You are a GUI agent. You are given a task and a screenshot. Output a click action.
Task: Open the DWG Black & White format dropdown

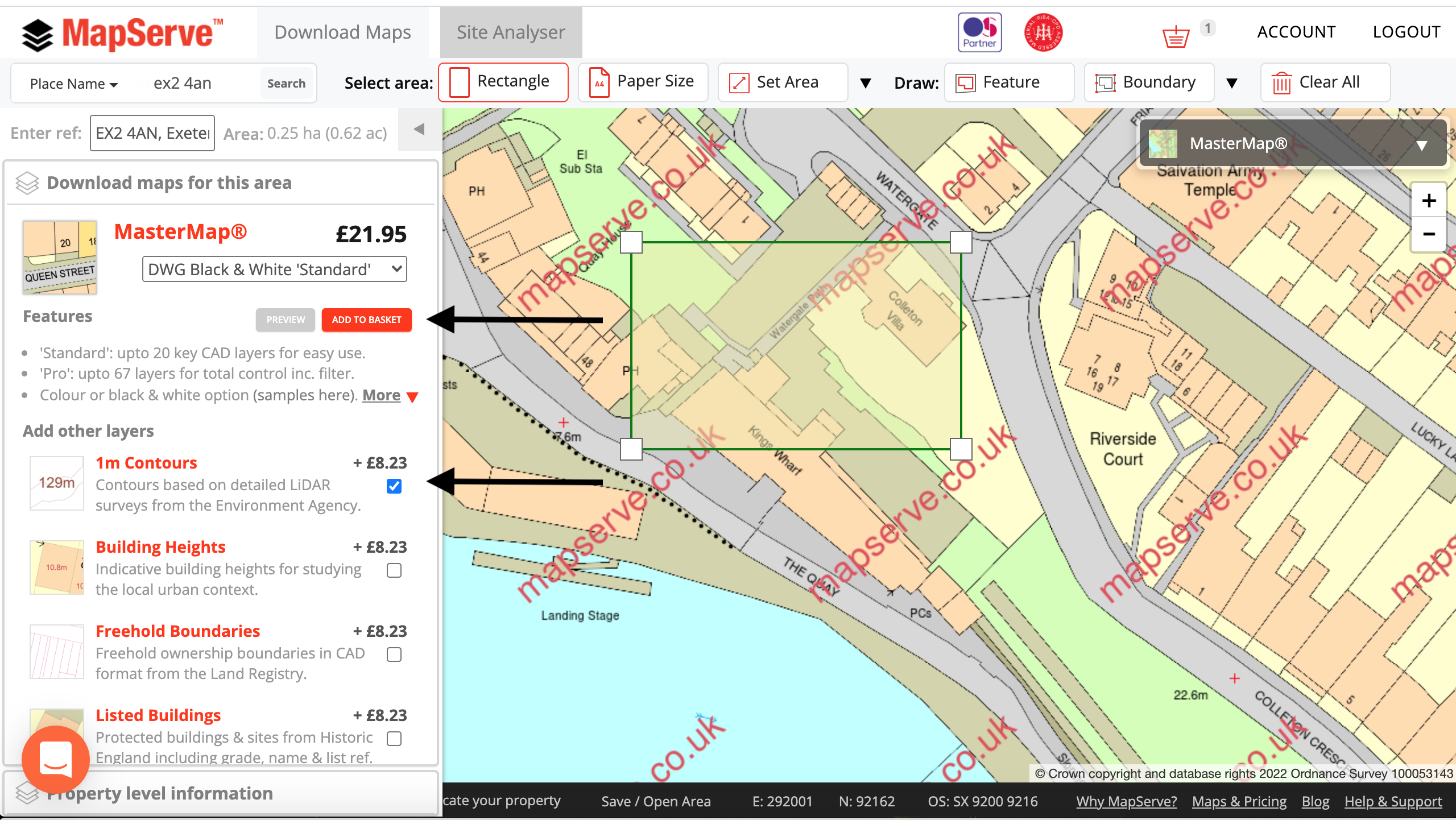(275, 269)
